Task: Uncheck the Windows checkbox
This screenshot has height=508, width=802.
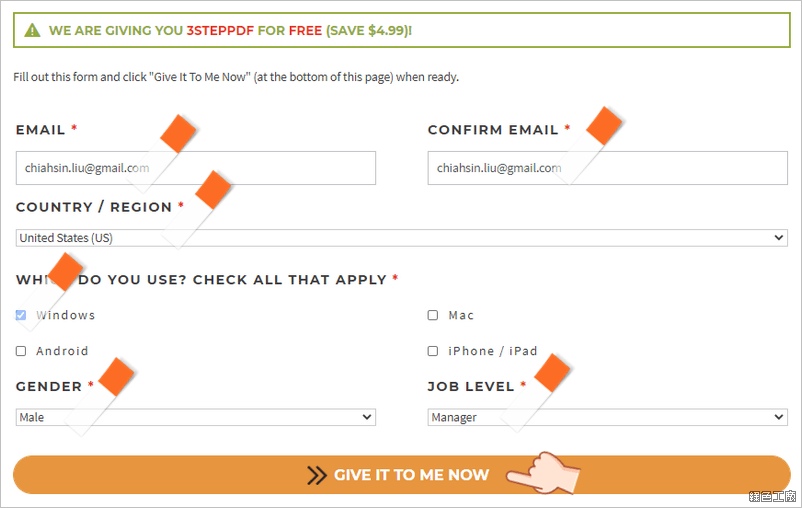Action: (x=21, y=315)
